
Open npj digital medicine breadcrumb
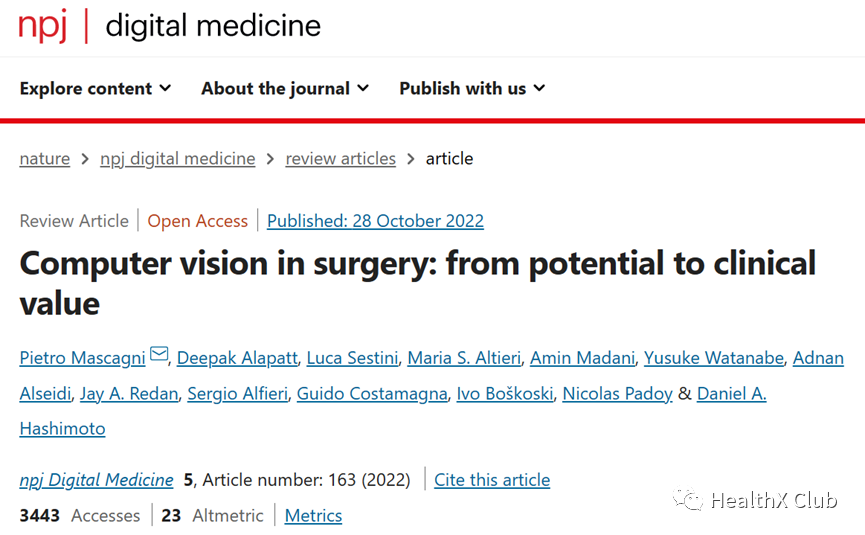pyautogui.click(x=178, y=159)
